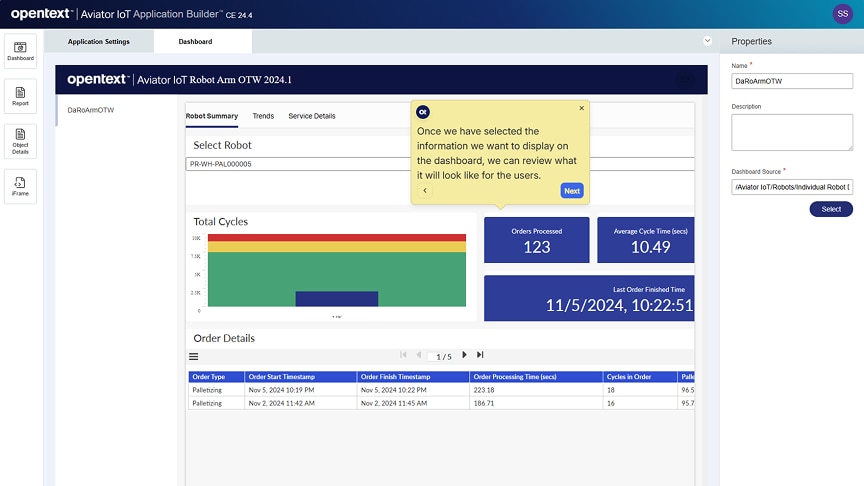Click the Description text area
Image resolution: width=864 pixels, height=486 pixels.
point(792,132)
